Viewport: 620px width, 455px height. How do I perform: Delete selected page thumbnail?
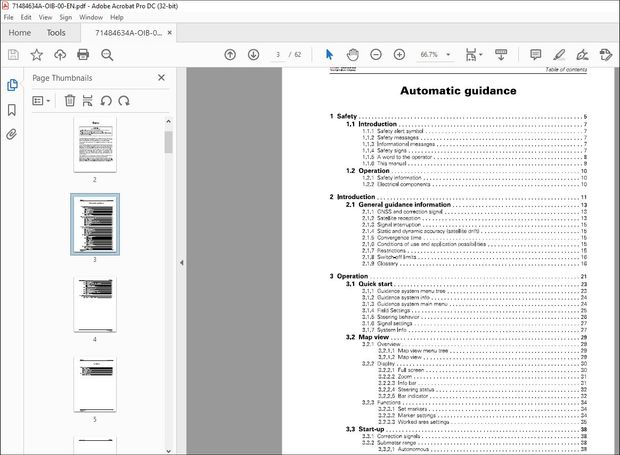click(70, 100)
